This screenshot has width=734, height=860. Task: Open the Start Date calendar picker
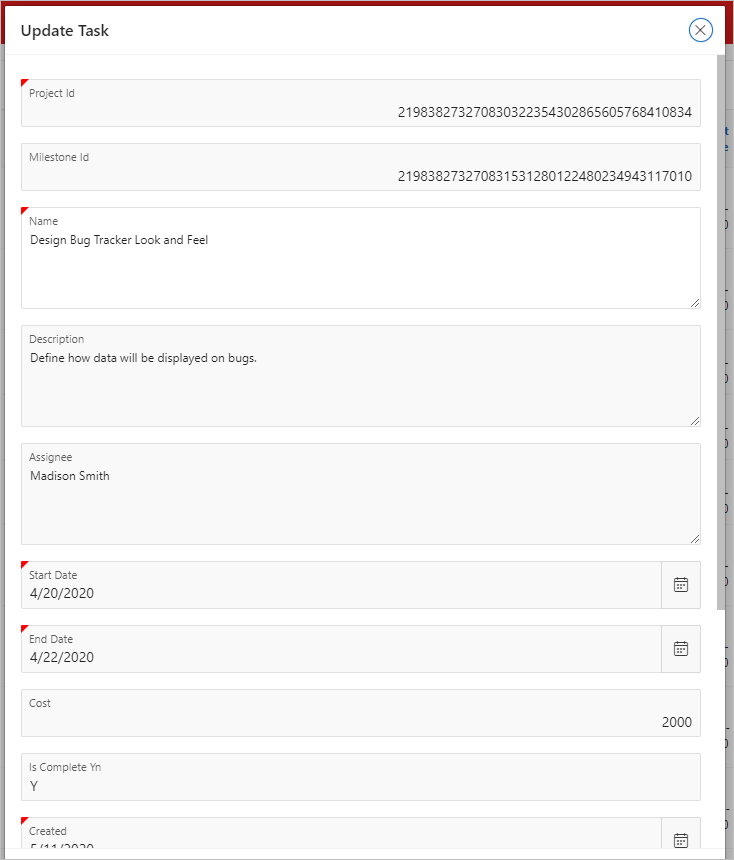(x=681, y=585)
